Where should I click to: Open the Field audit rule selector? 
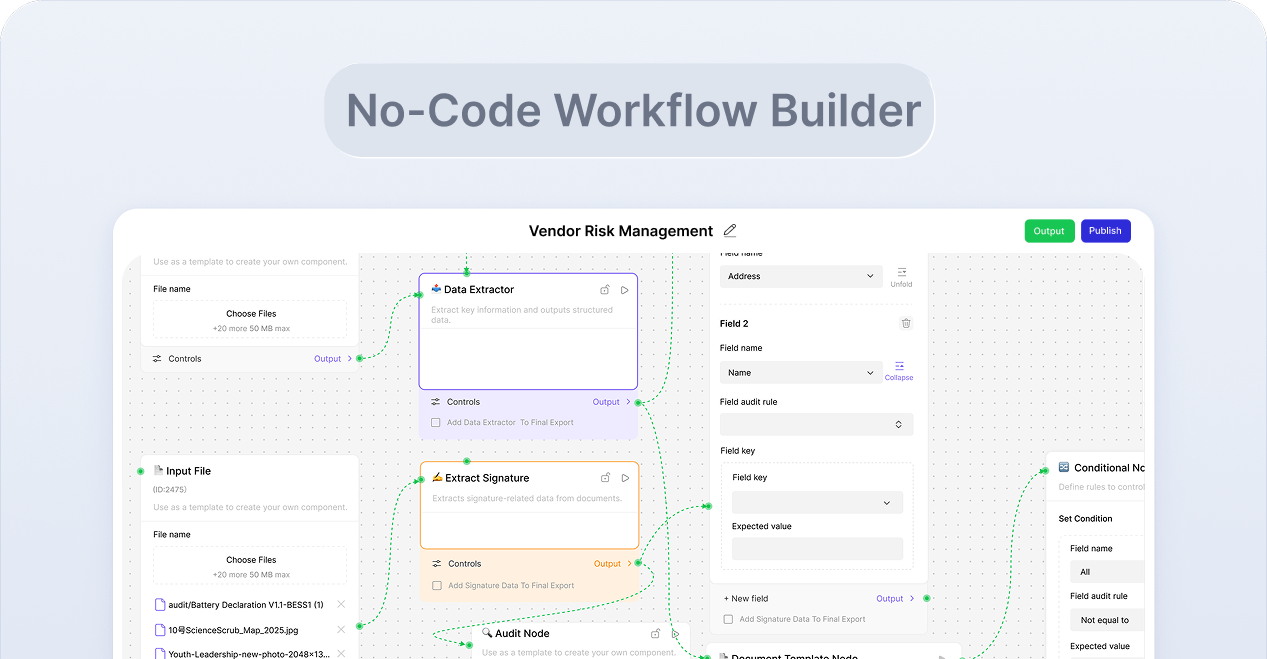816,425
